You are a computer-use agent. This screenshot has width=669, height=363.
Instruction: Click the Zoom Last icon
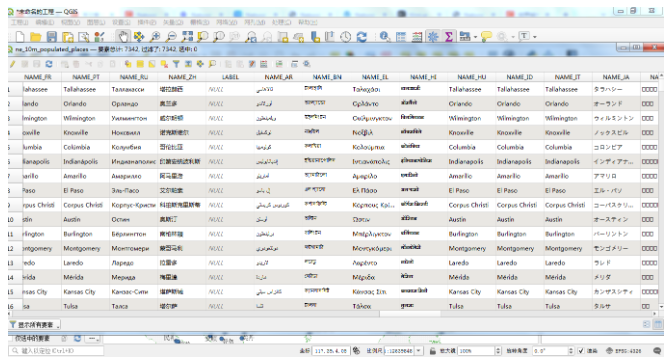point(251,37)
